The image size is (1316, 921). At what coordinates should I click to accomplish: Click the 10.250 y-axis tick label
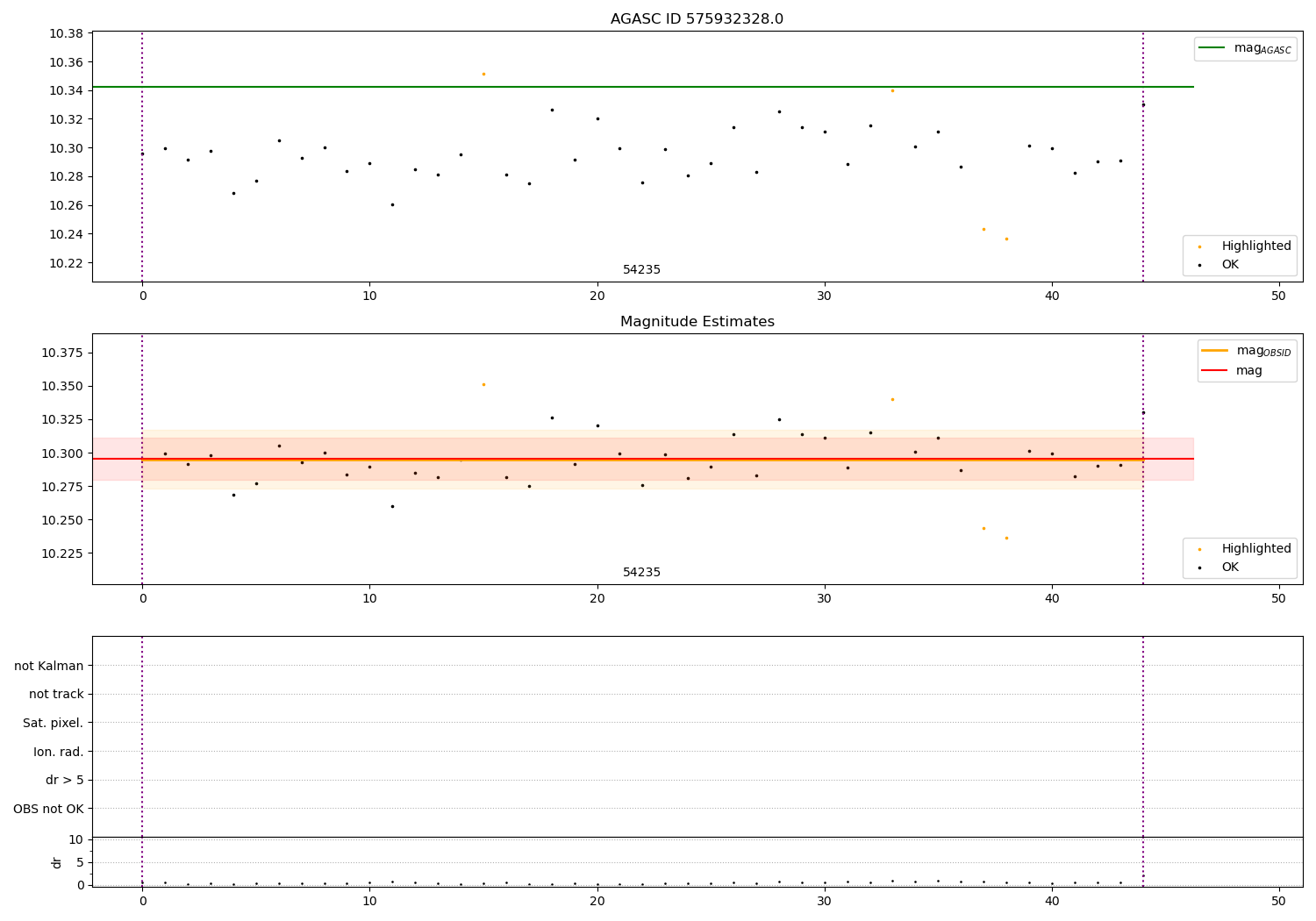pyautogui.click(x=62, y=520)
